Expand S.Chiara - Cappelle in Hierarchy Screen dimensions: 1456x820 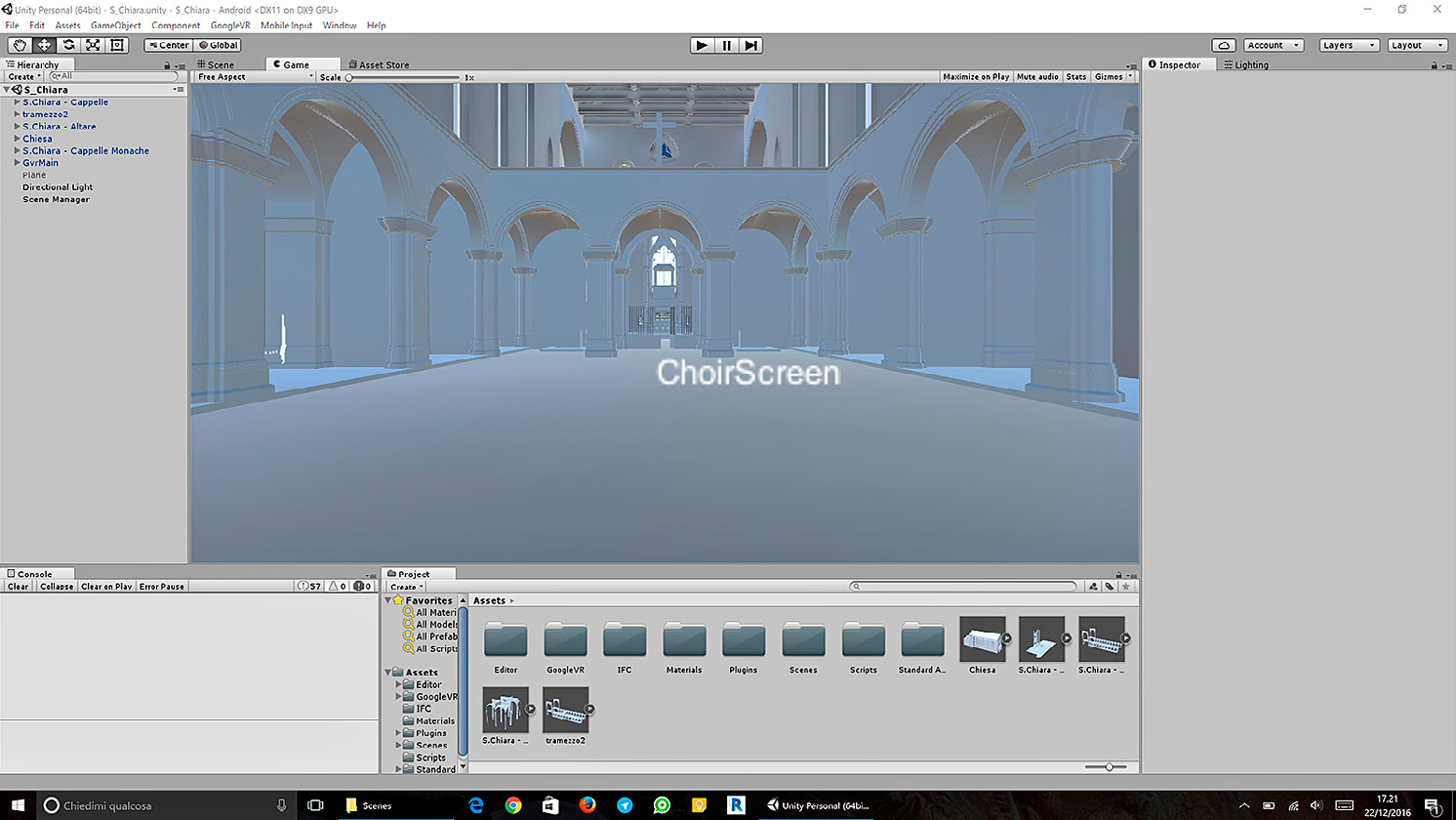(x=17, y=102)
